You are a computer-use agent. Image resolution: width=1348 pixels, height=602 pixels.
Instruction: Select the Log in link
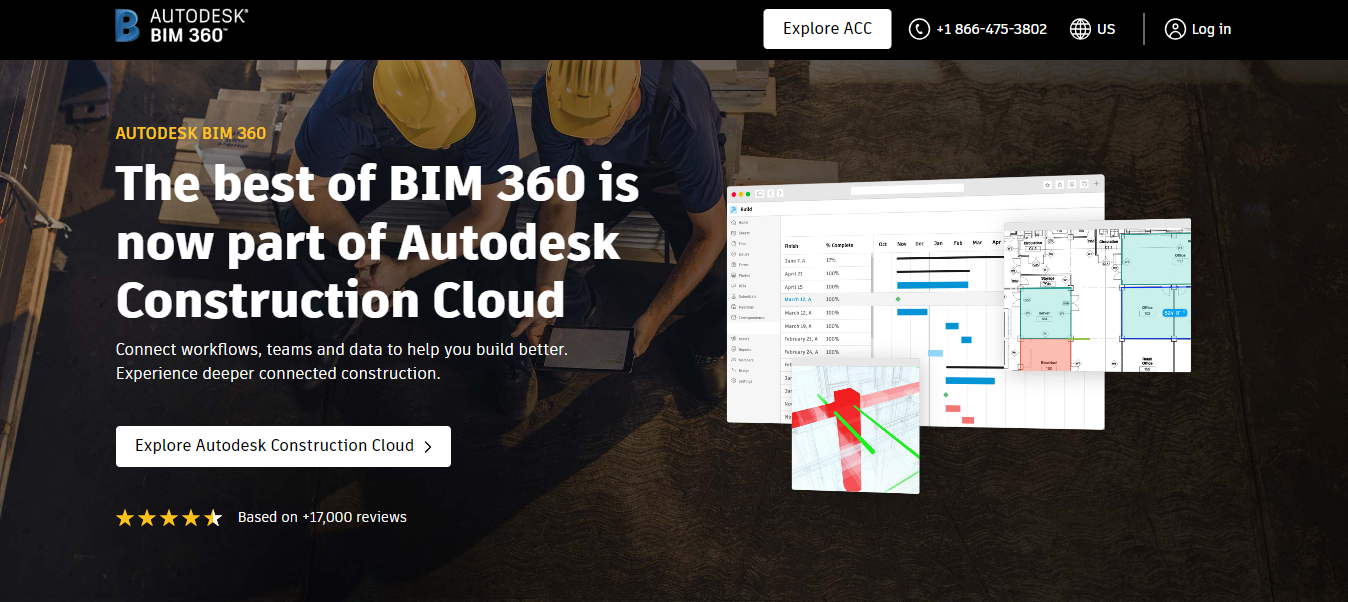click(x=1211, y=29)
